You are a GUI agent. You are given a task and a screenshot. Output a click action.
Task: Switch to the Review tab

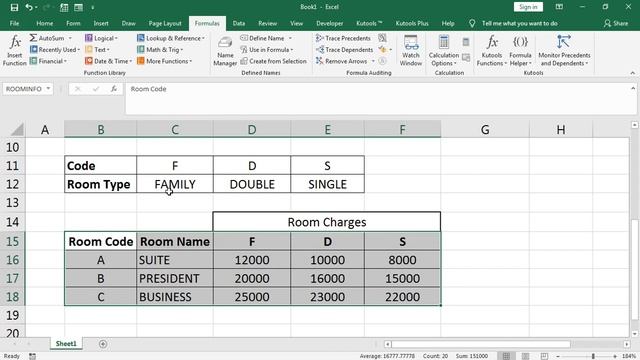point(267,23)
